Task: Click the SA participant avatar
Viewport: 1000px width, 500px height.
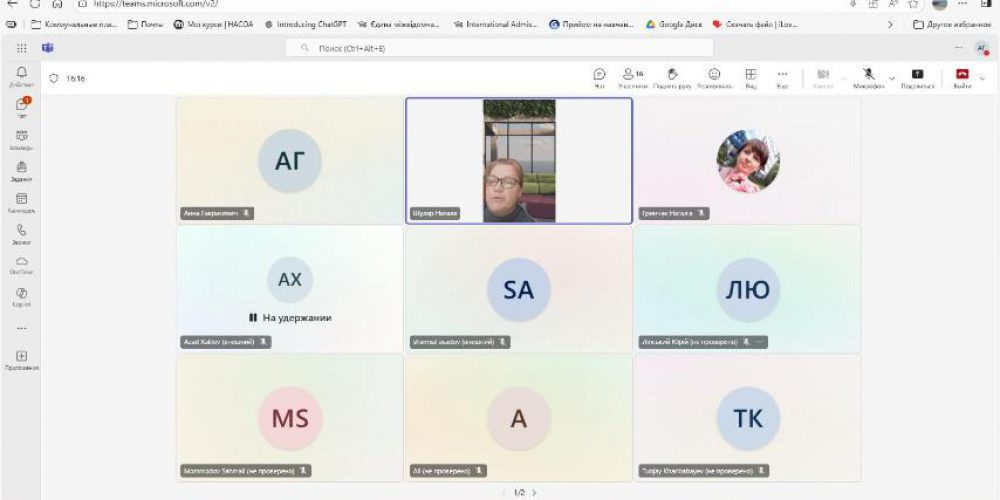Action: tap(518, 290)
